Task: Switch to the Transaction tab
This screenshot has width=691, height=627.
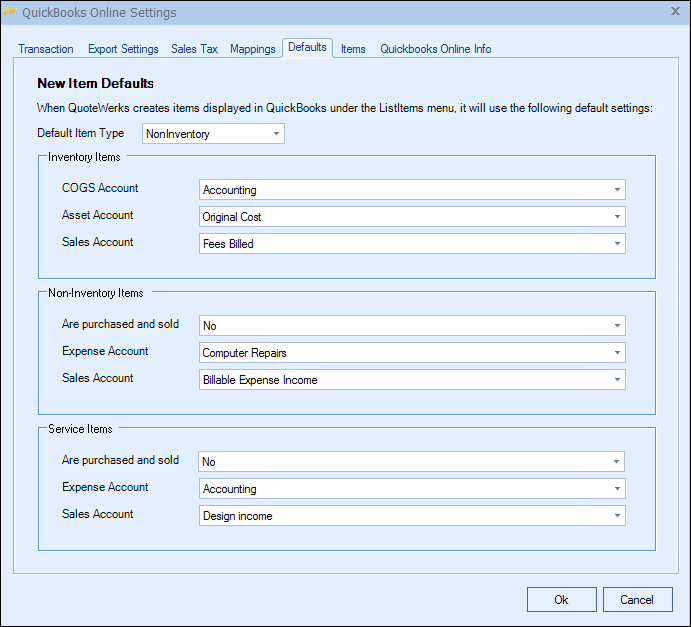Action: point(46,49)
